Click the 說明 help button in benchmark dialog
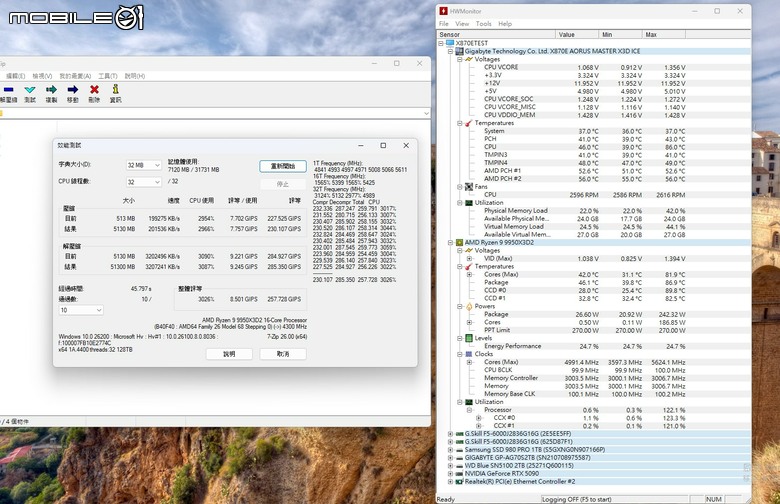This screenshot has width=780, height=504. click(229, 354)
